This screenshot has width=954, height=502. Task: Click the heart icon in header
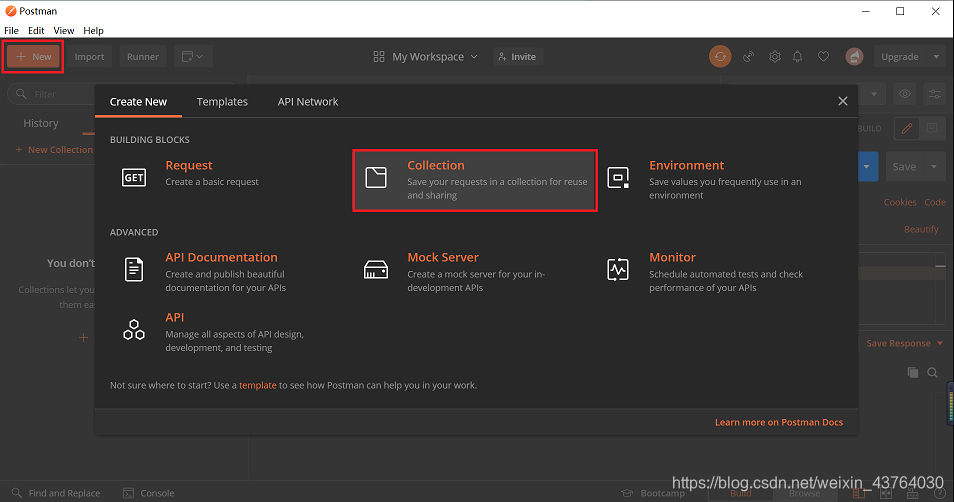point(823,57)
